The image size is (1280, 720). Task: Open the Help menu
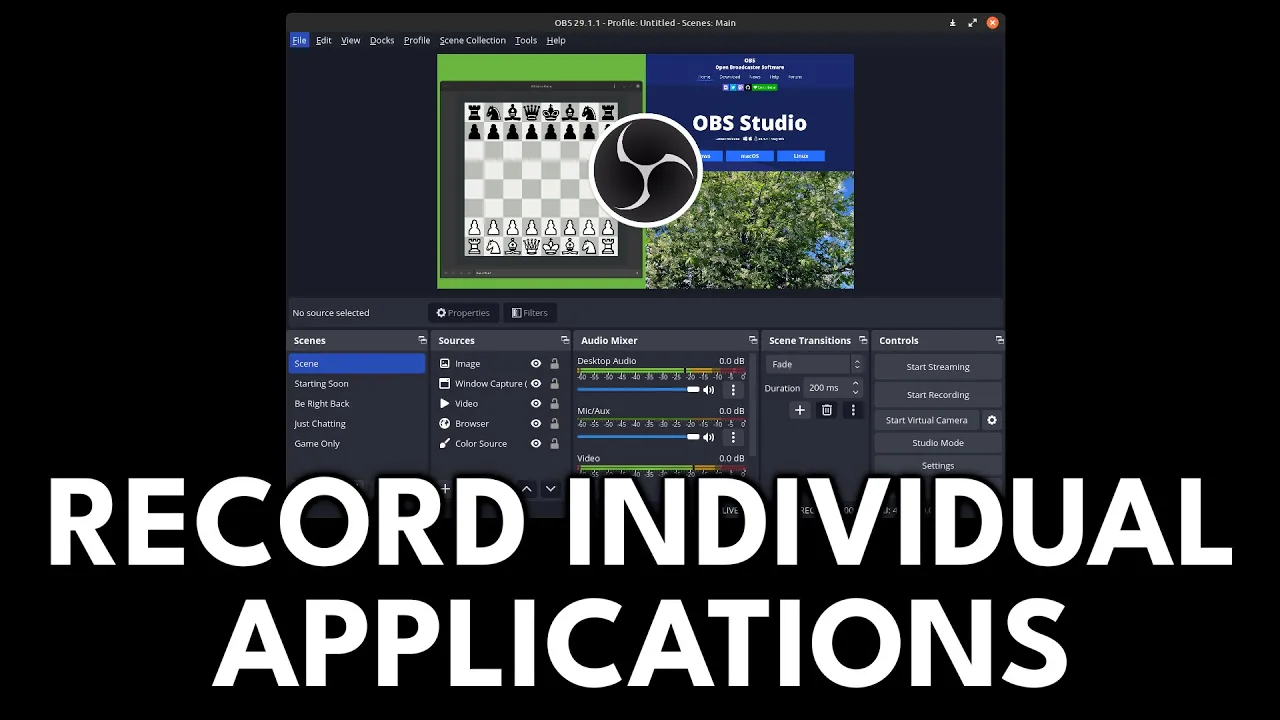pyautogui.click(x=556, y=41)
